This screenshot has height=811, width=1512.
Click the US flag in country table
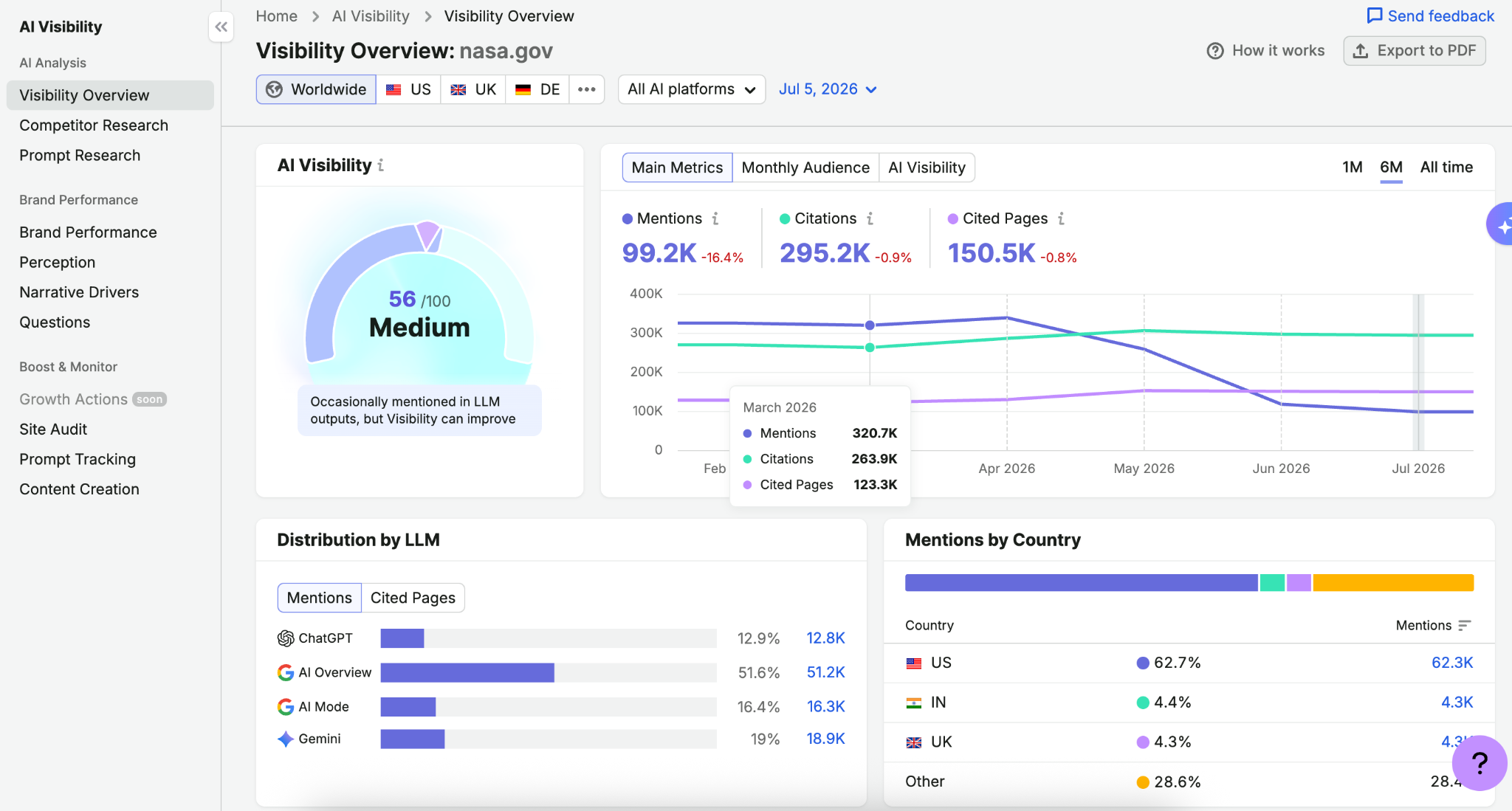click(x=914, y=663)
